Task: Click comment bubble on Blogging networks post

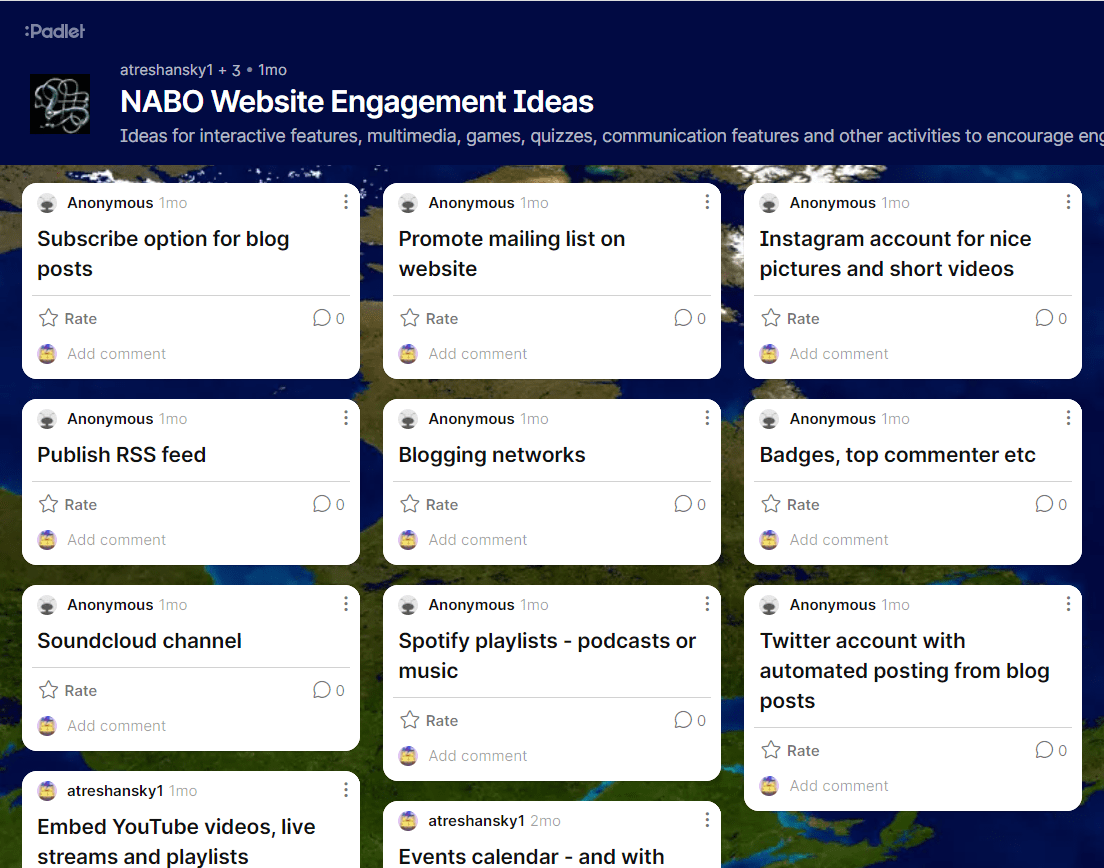Action: (x=683, y=504)
